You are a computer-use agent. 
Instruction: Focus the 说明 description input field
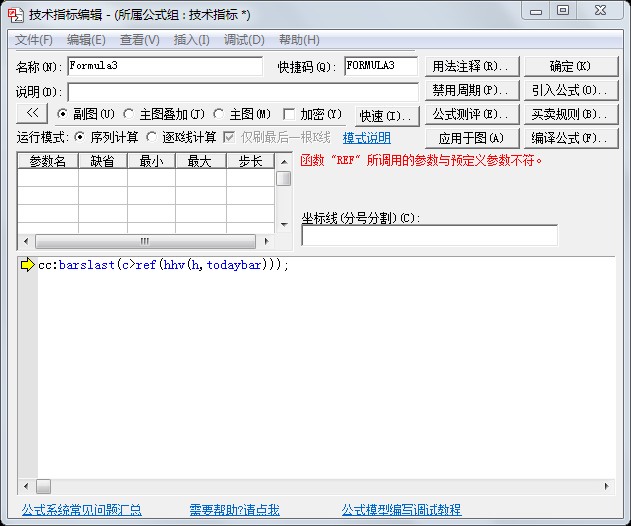[x=243, y=92]
